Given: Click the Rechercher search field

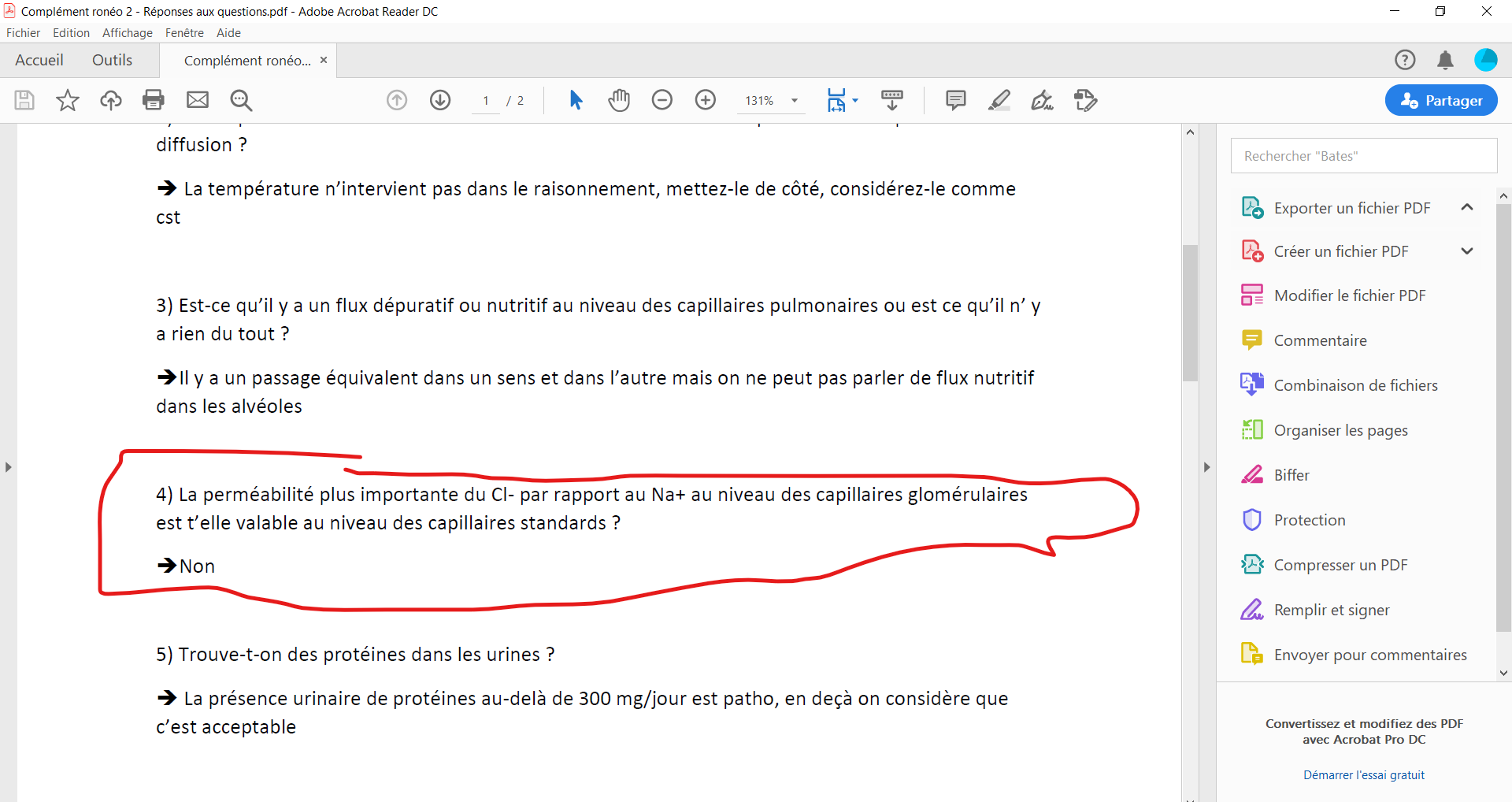Looking at the screenshot, I should click(x=1363, y=156).
